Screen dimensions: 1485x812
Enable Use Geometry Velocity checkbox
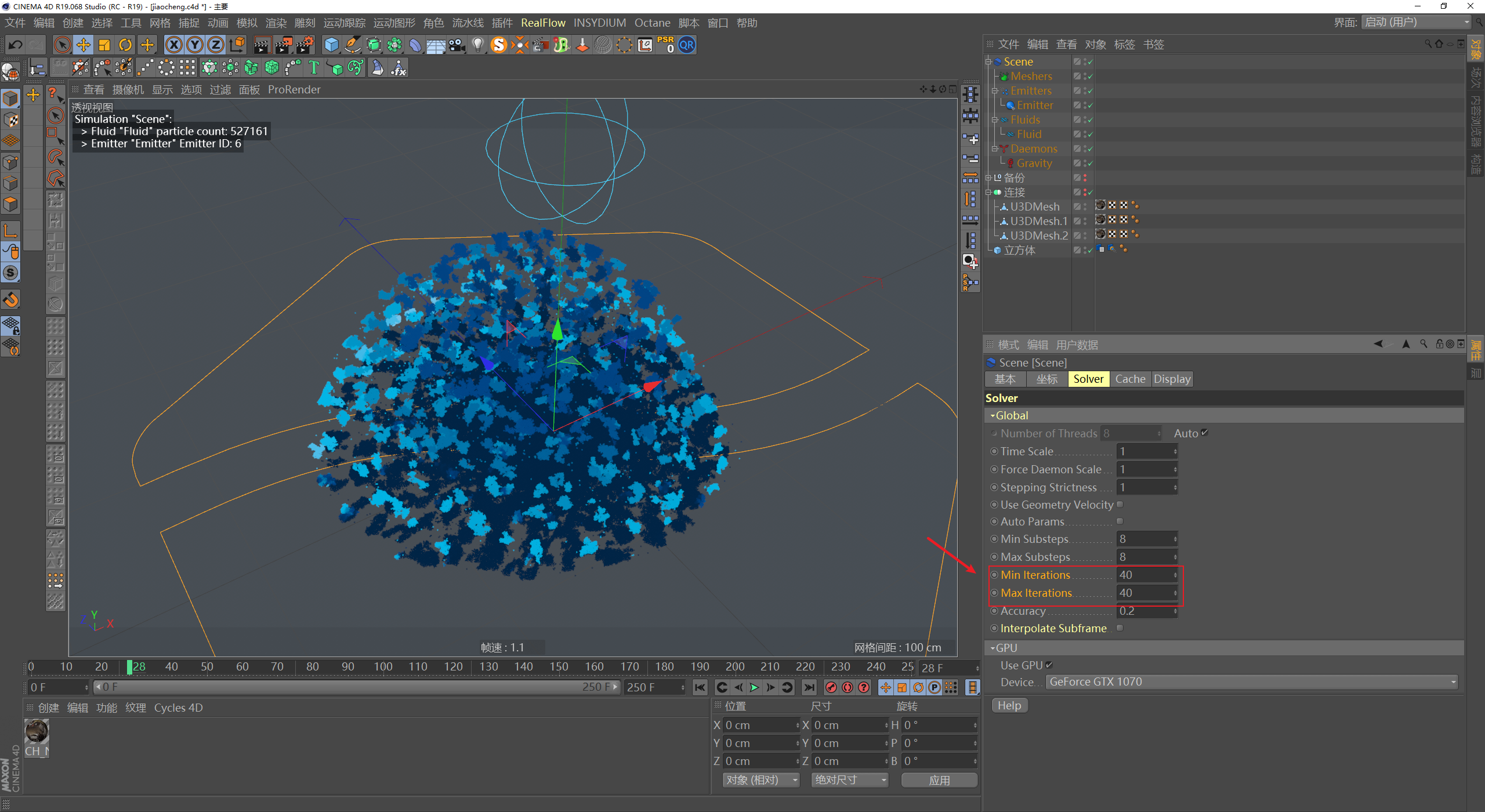(1120, 505)
